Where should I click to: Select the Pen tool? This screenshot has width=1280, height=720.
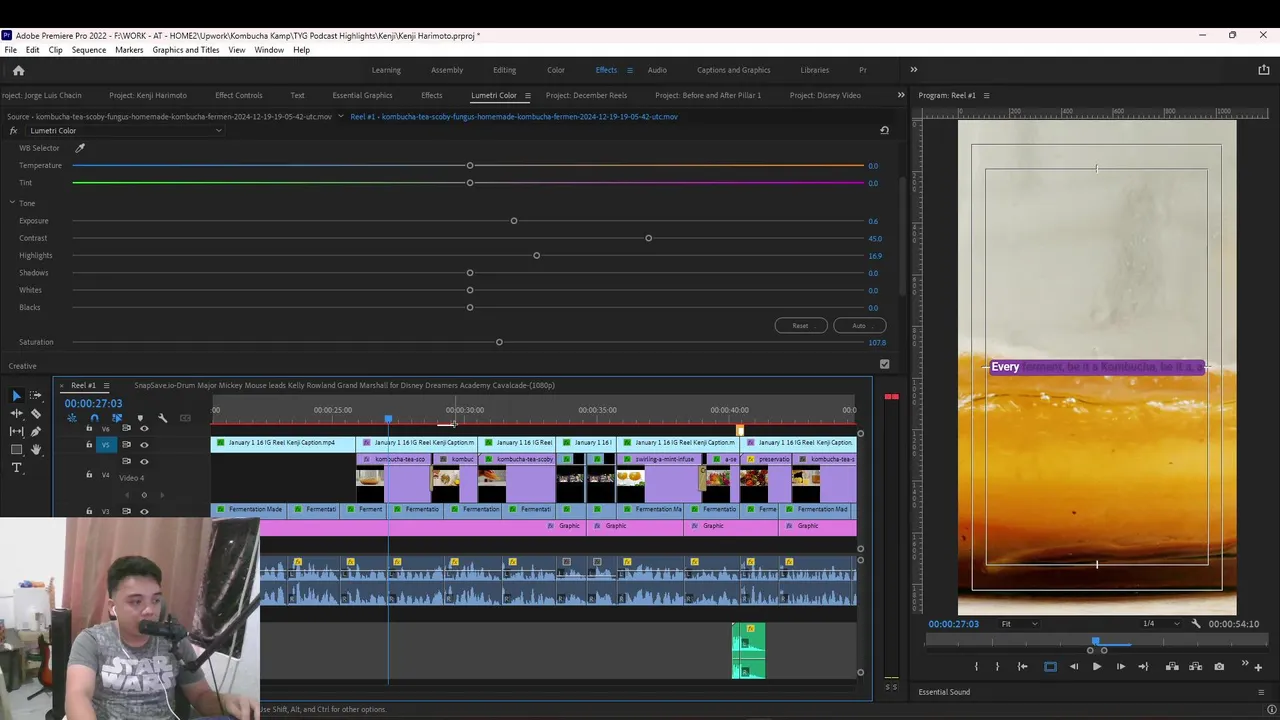[35, 431]
